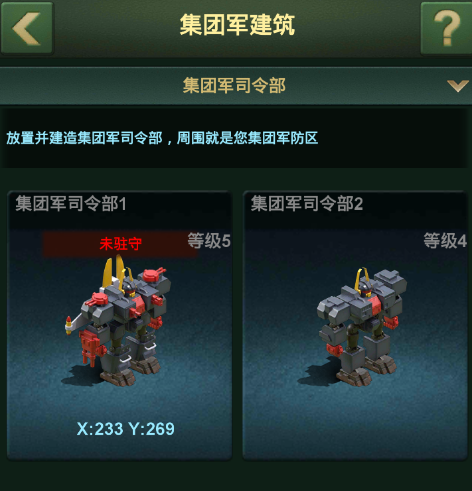Click the gray mech in card 2

click(x=362, y=327)
